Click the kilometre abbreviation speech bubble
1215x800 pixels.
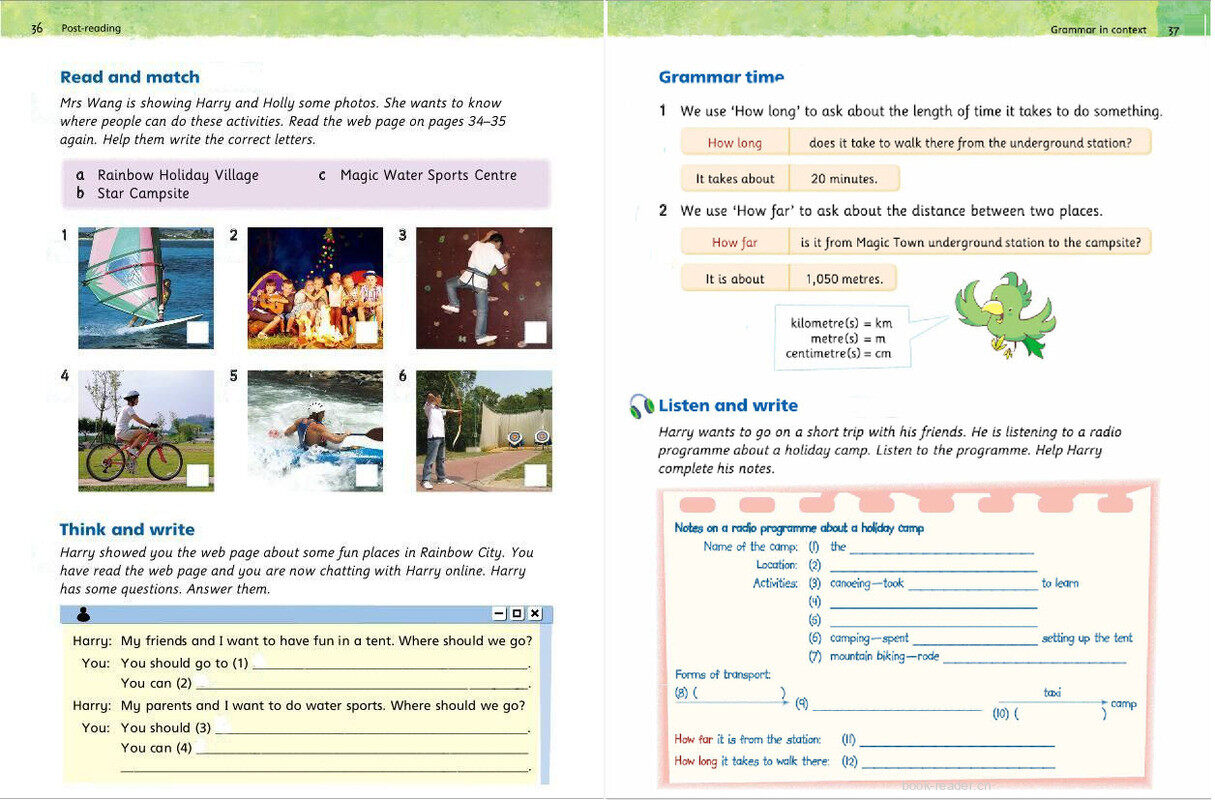coord(840,338)
